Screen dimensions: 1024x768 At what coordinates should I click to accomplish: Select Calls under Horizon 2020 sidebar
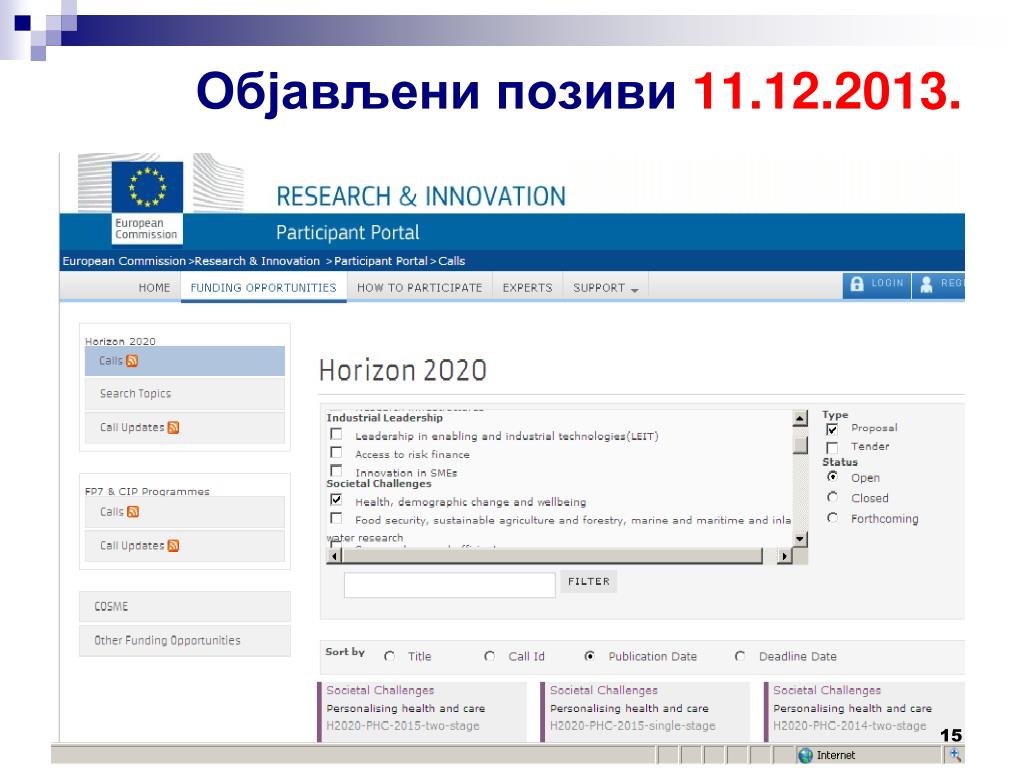185,360
